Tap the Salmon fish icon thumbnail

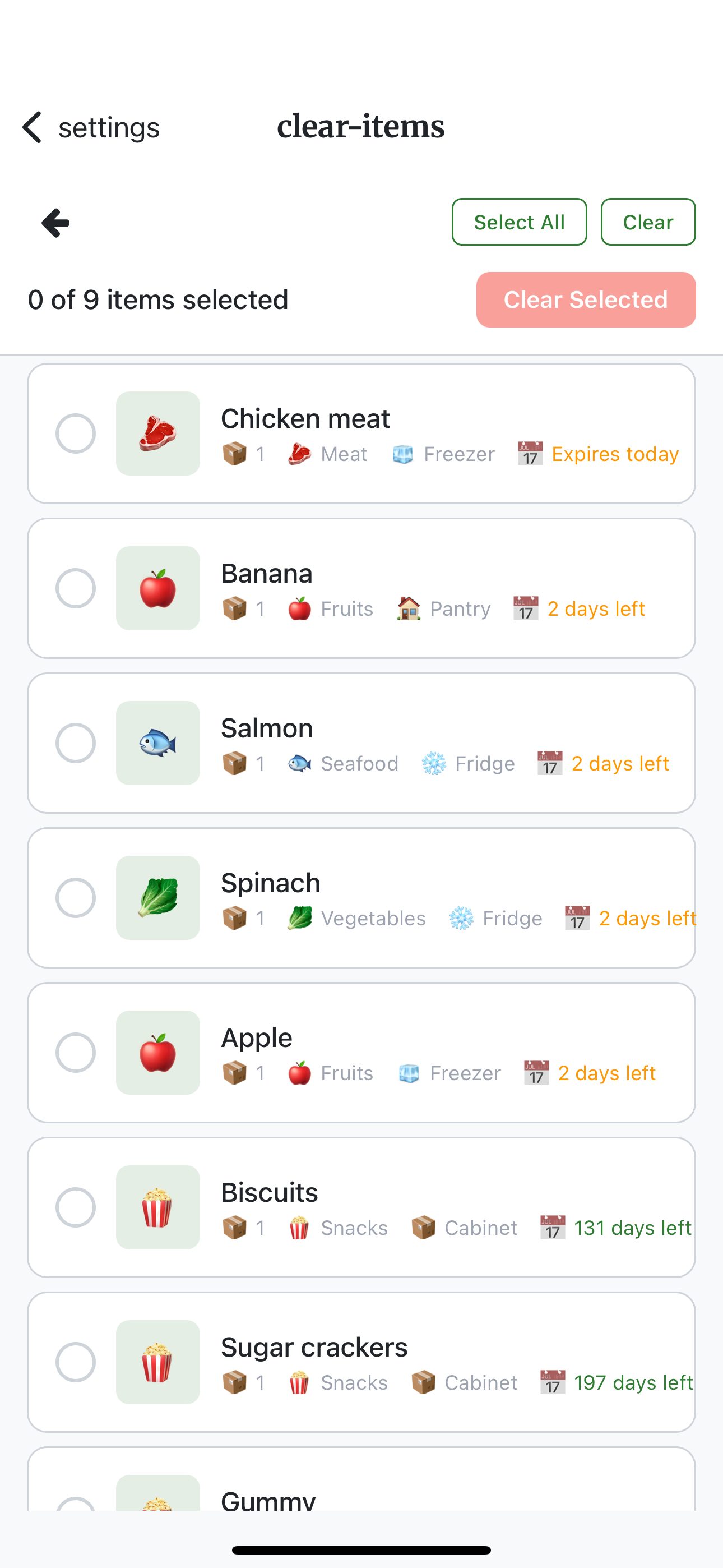(157, 743)
